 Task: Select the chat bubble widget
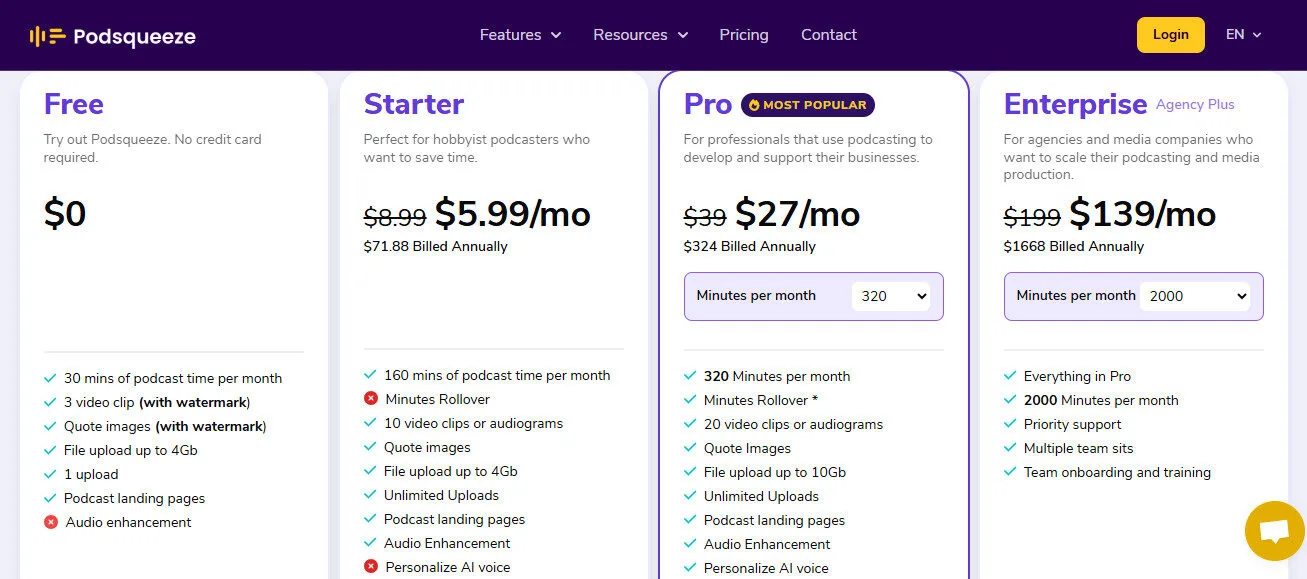click(1273, 530)
